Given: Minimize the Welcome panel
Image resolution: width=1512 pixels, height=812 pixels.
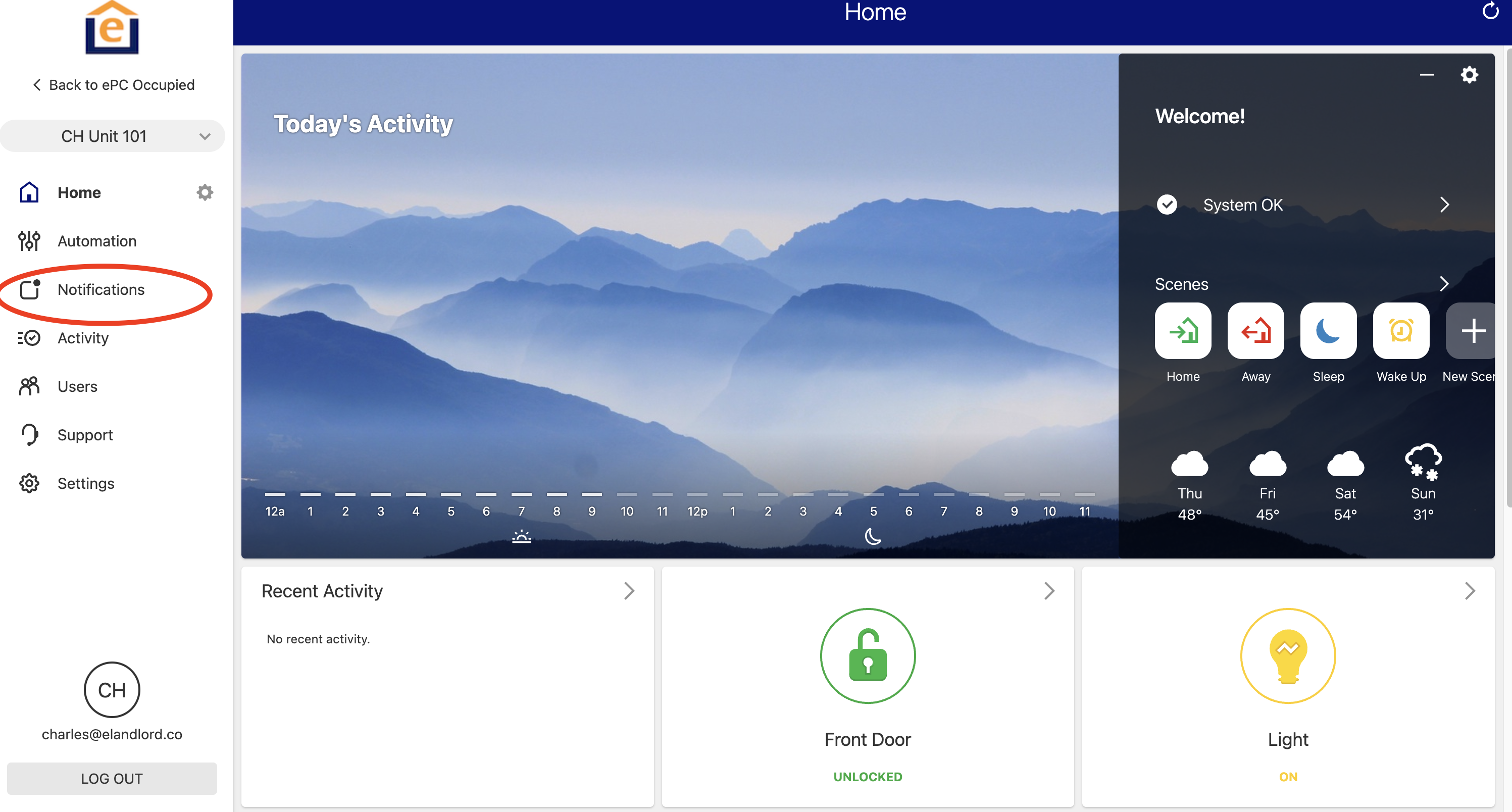Looking at the screenshot, I should [x=1426, y=75].
